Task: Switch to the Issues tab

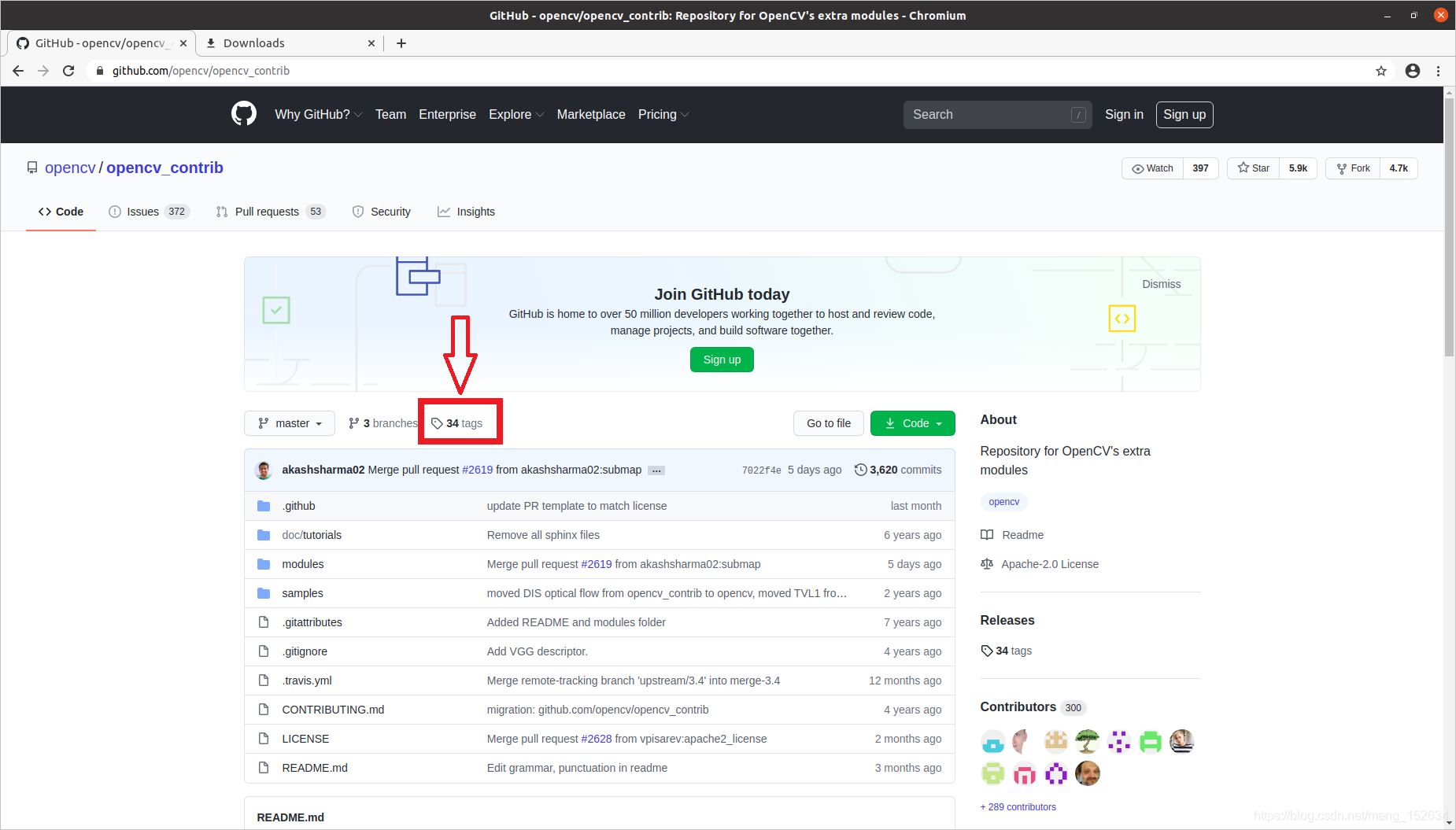Action: [149, 212]
